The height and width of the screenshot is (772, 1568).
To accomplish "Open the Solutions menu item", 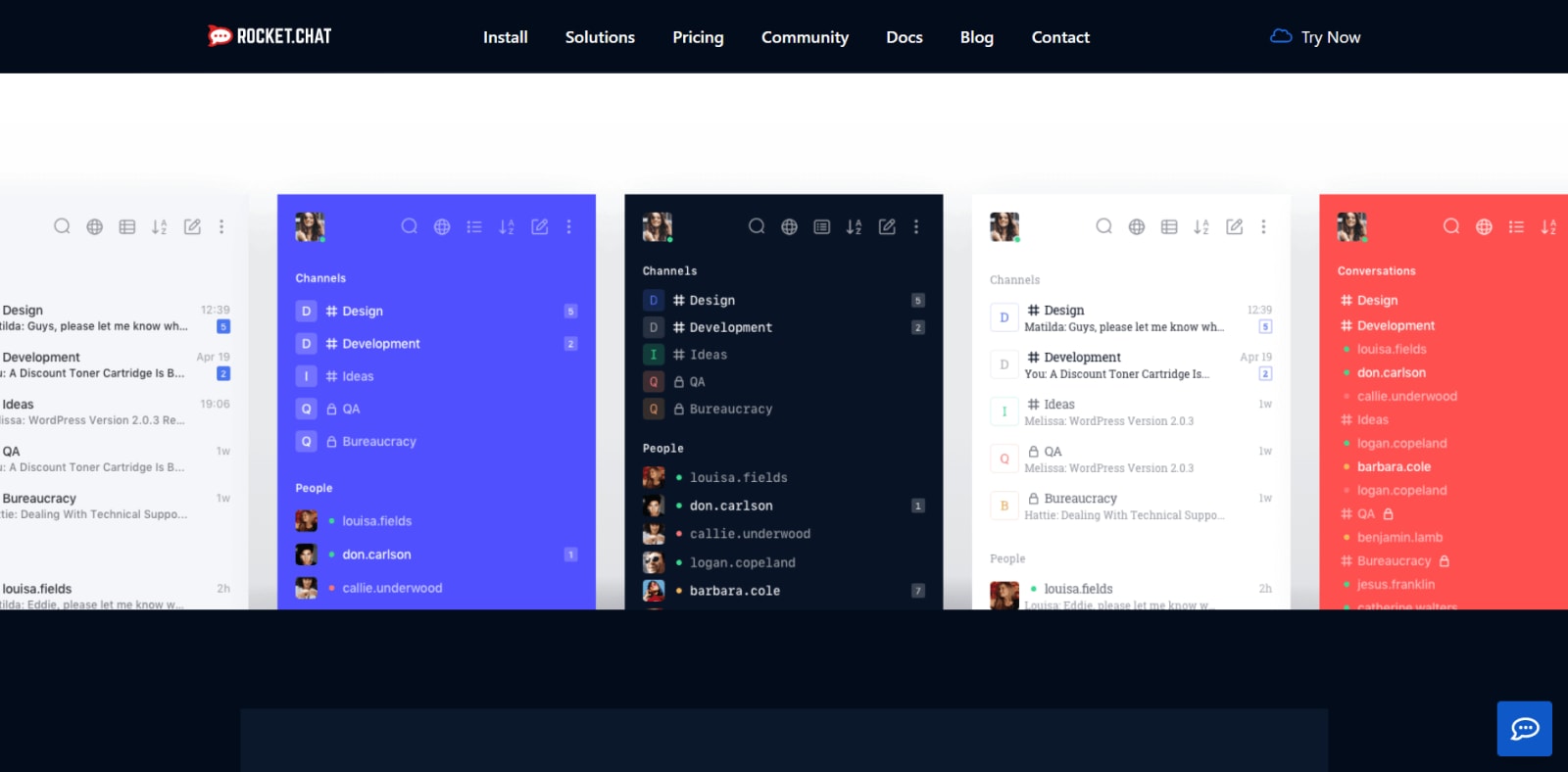I will pos(600,37).
